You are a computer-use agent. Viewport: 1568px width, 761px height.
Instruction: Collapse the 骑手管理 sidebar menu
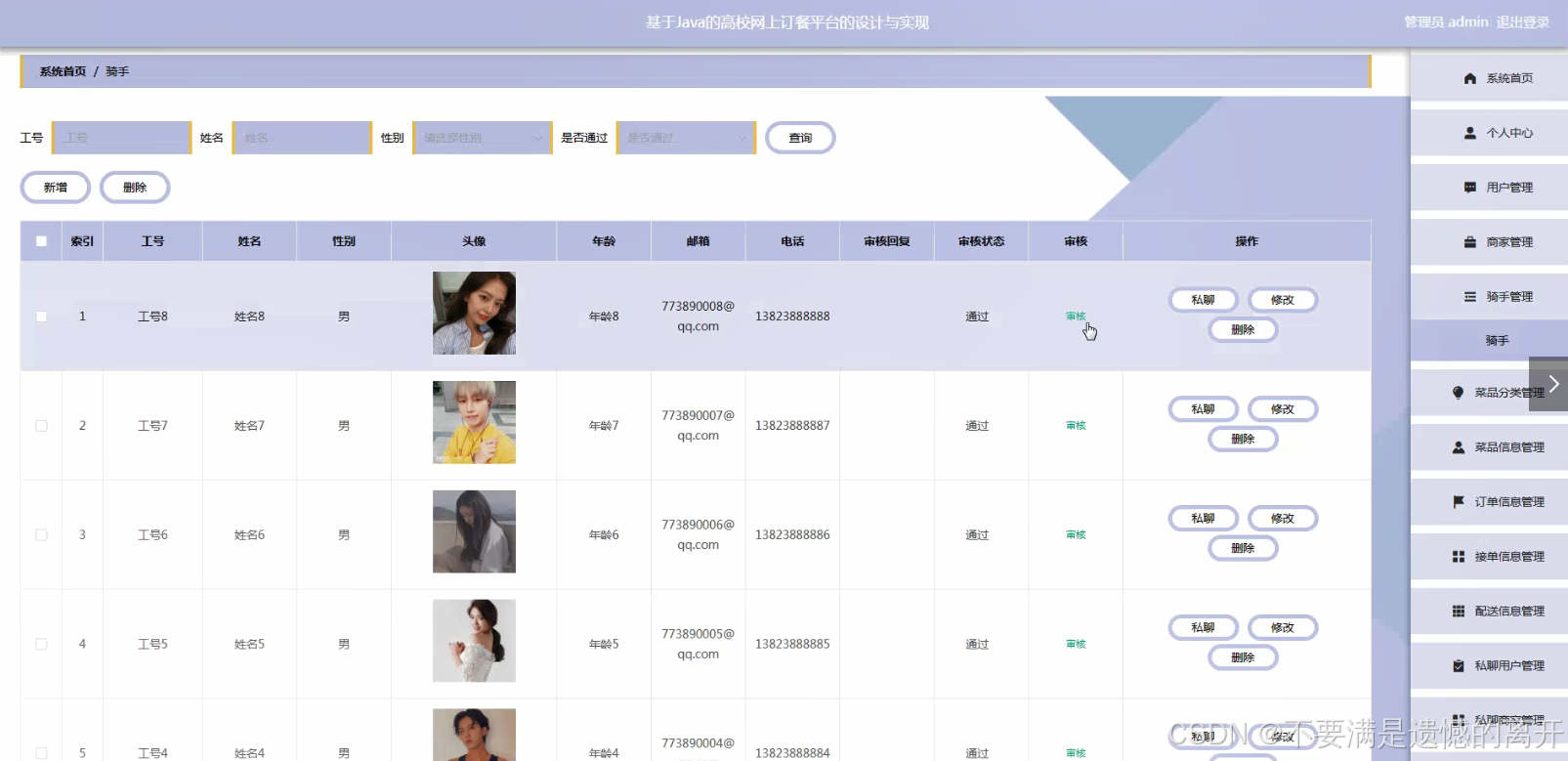[x=1489, y=297]
